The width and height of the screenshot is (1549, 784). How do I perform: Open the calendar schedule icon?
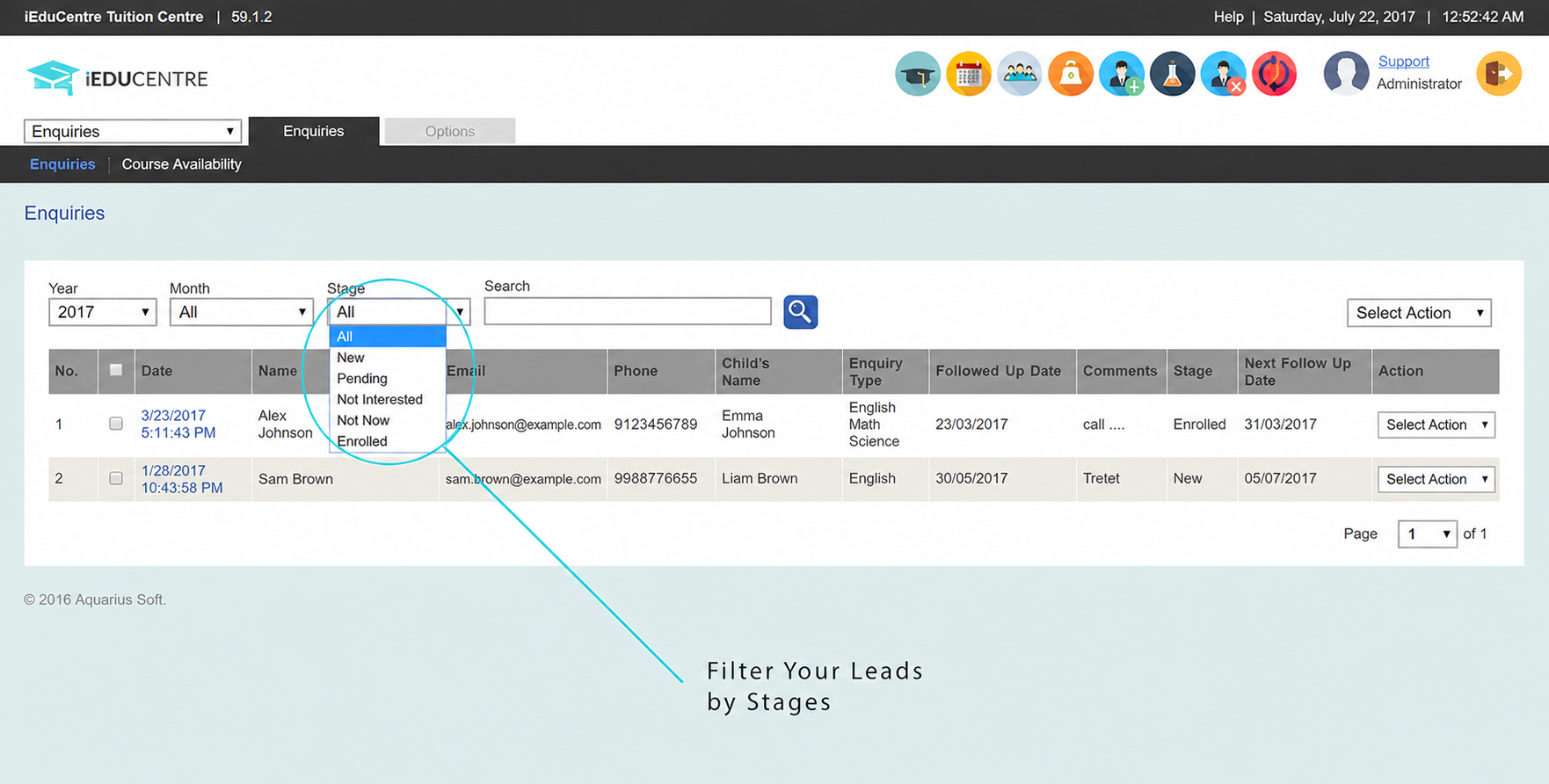(968, 74)
